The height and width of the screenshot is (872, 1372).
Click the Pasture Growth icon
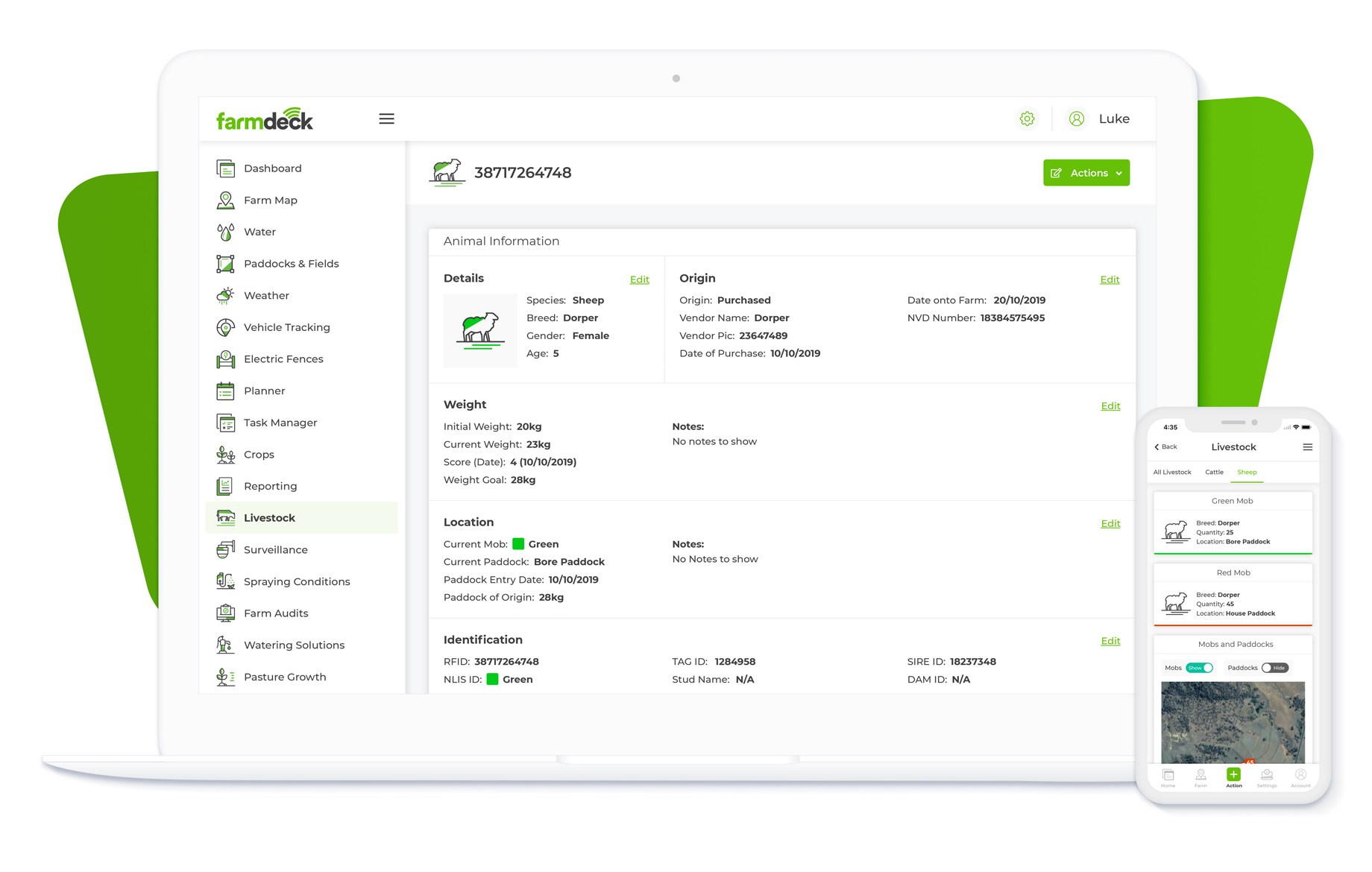pyautogui.click(x=224, y=676)
